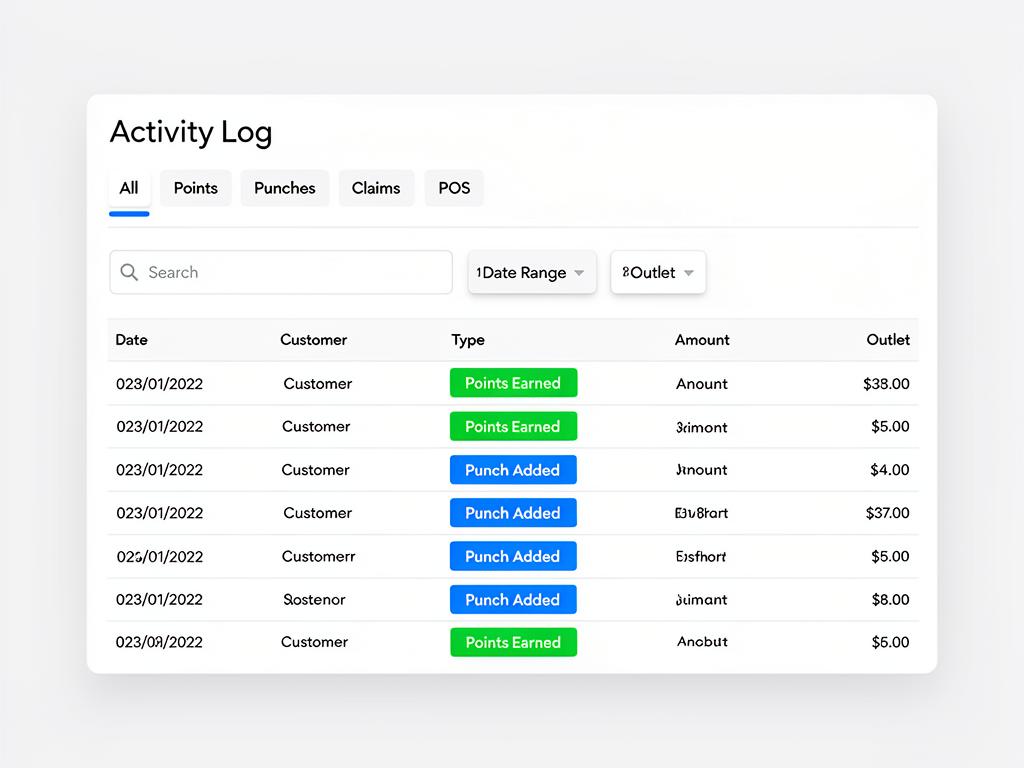Image resolution: width=1024 pixels, height=768 pixels.
Task: Click the Punch Added badge in the fourth row
Action: pyautogui.click(x=513, y=512)
